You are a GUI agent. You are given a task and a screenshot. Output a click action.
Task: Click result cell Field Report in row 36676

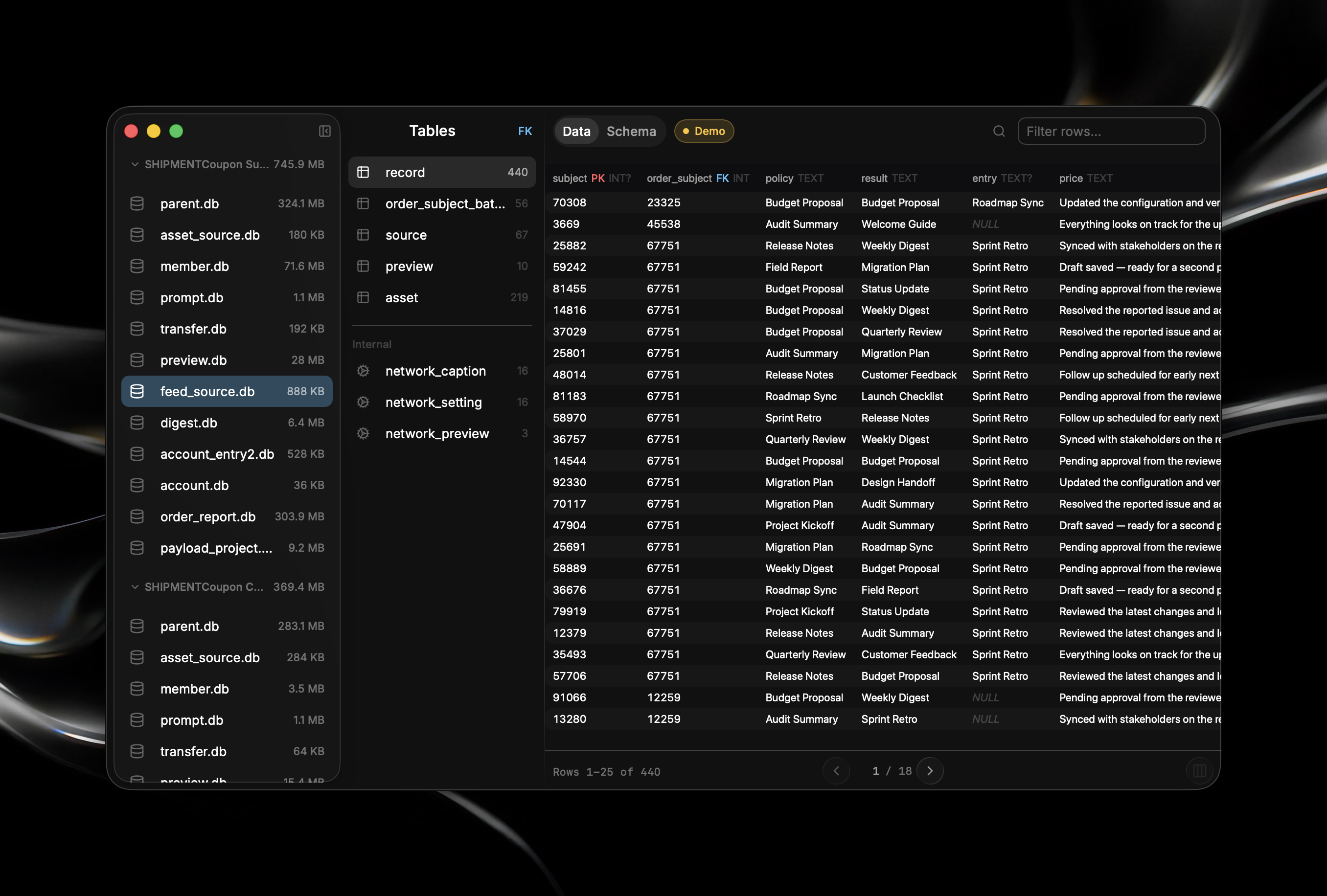tap(890, 590)
